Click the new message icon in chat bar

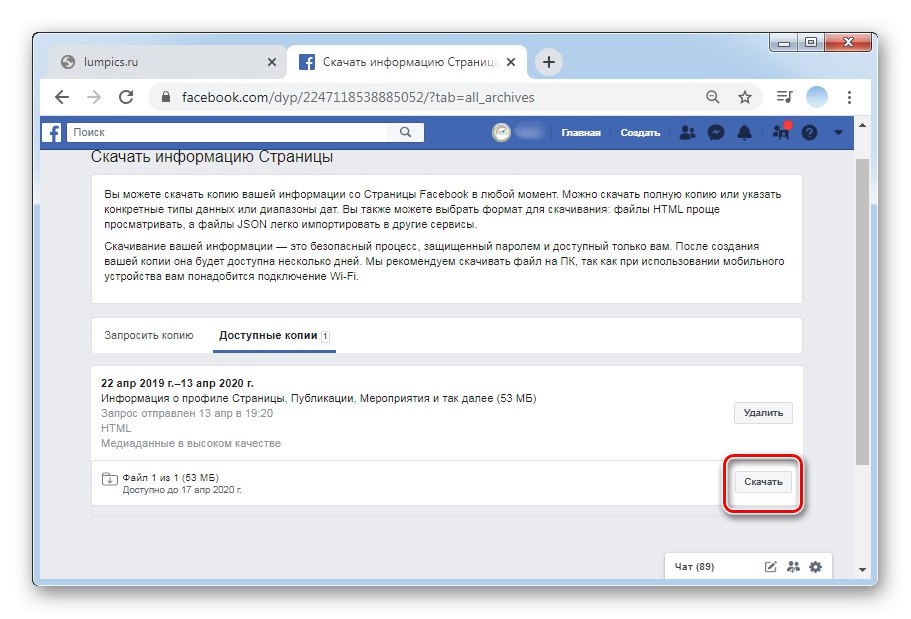(770, 567)
